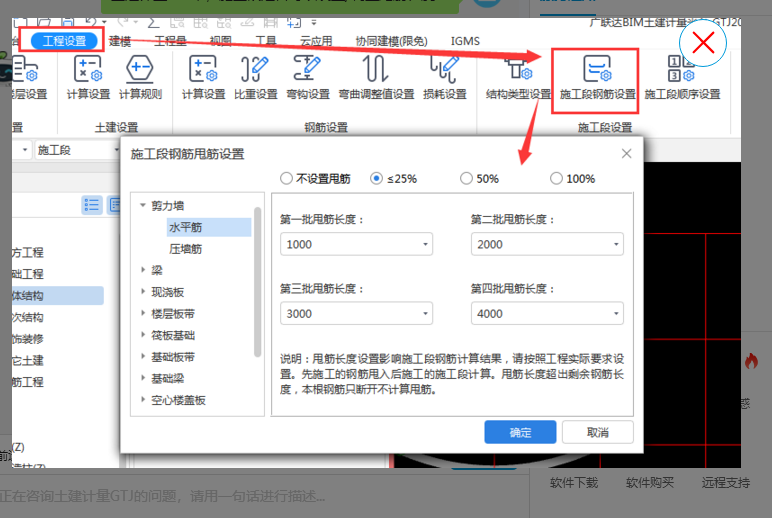Expand the 梁 tree node
Screen dimensions: 772x518
tap(143, 270)
